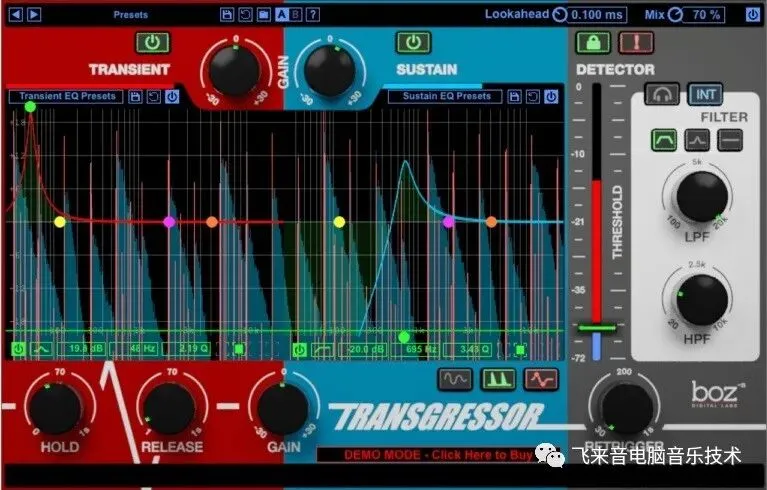
Task: Open the Transient band filter type selector
Action: 42,349
